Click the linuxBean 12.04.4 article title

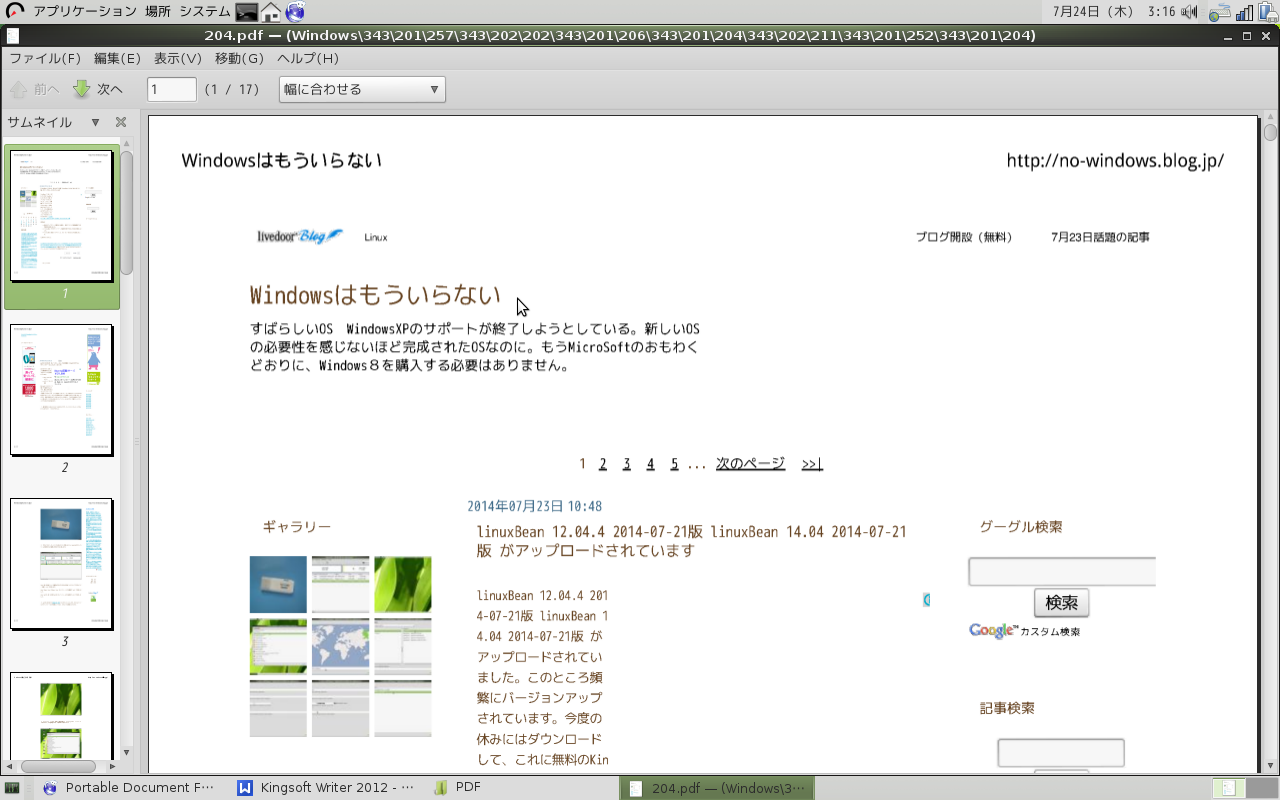click(692, 541)
